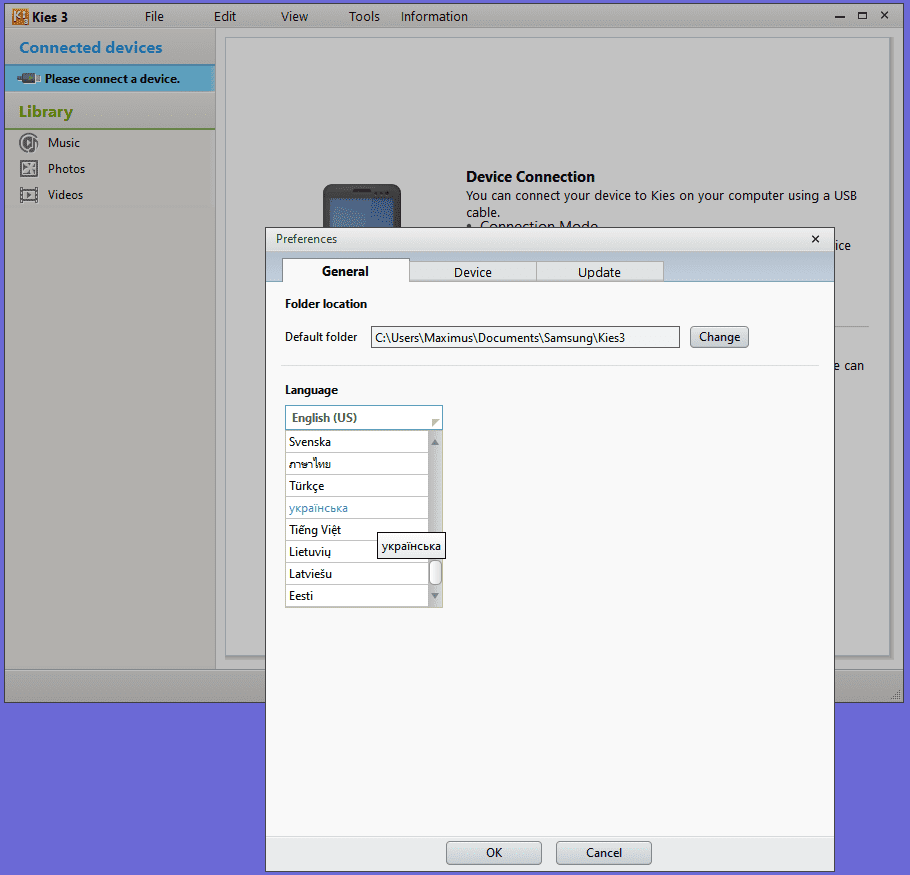Click the Library heading
910x875 pixels.
tap(46, 111)
